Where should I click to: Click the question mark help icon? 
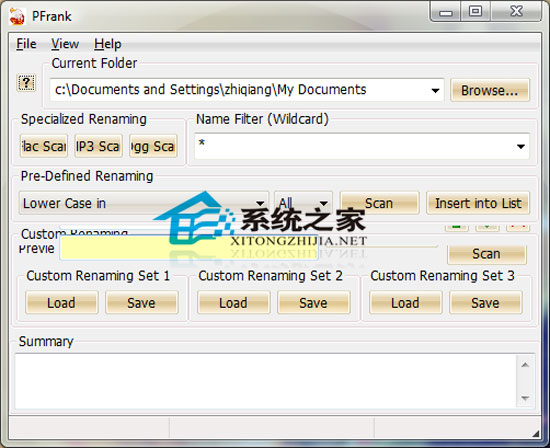point(26,83)
